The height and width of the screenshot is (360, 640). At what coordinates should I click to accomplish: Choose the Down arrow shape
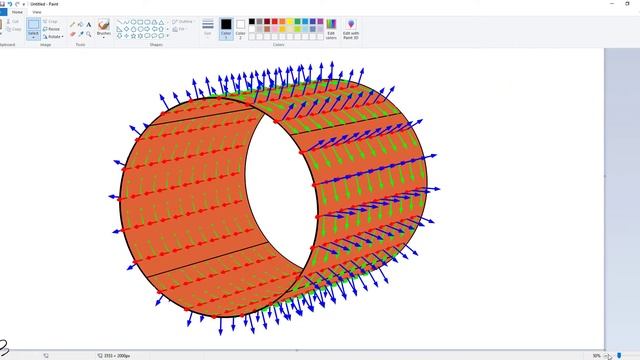pos(119,36)
